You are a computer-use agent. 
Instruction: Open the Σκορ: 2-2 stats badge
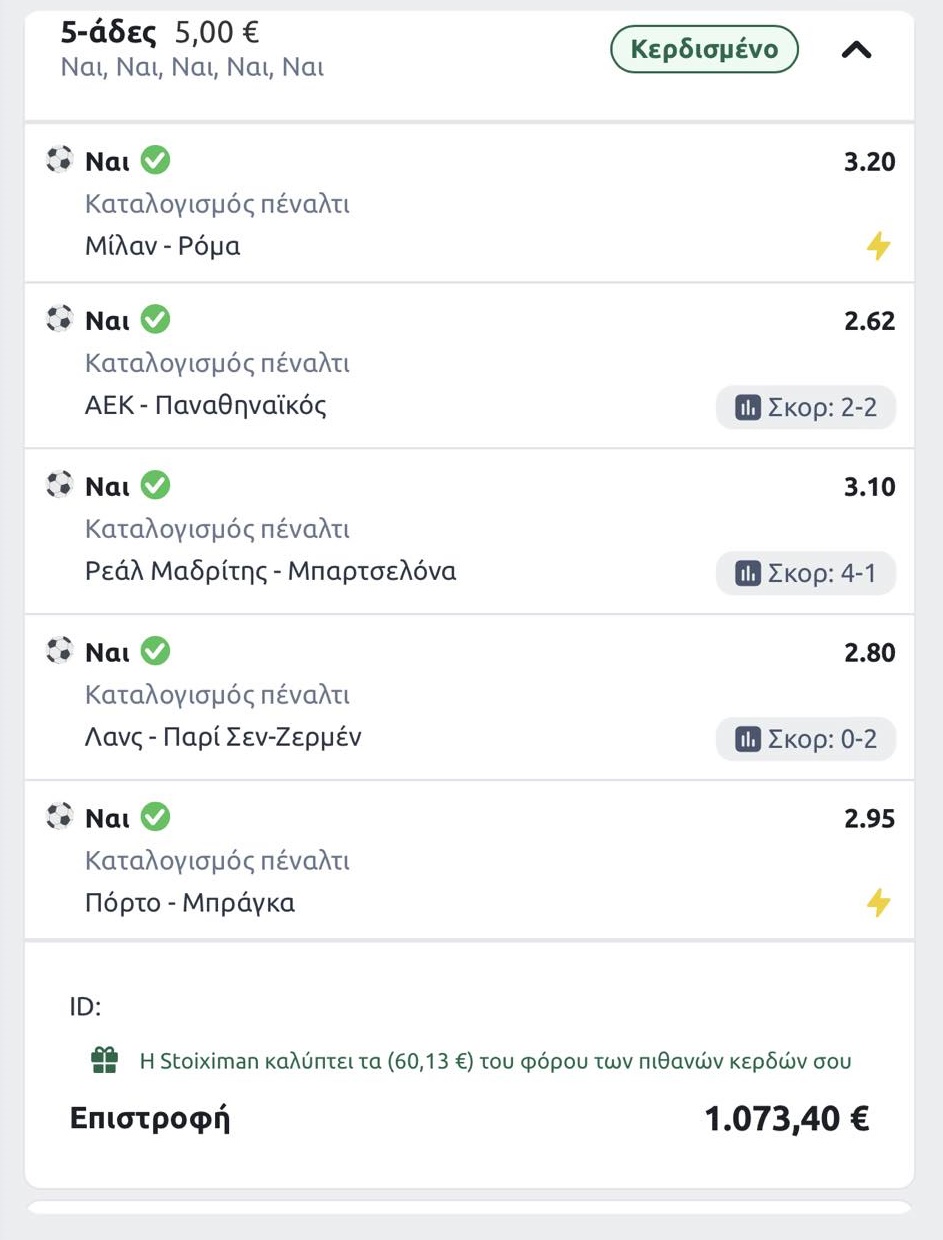tap(806, 407)
